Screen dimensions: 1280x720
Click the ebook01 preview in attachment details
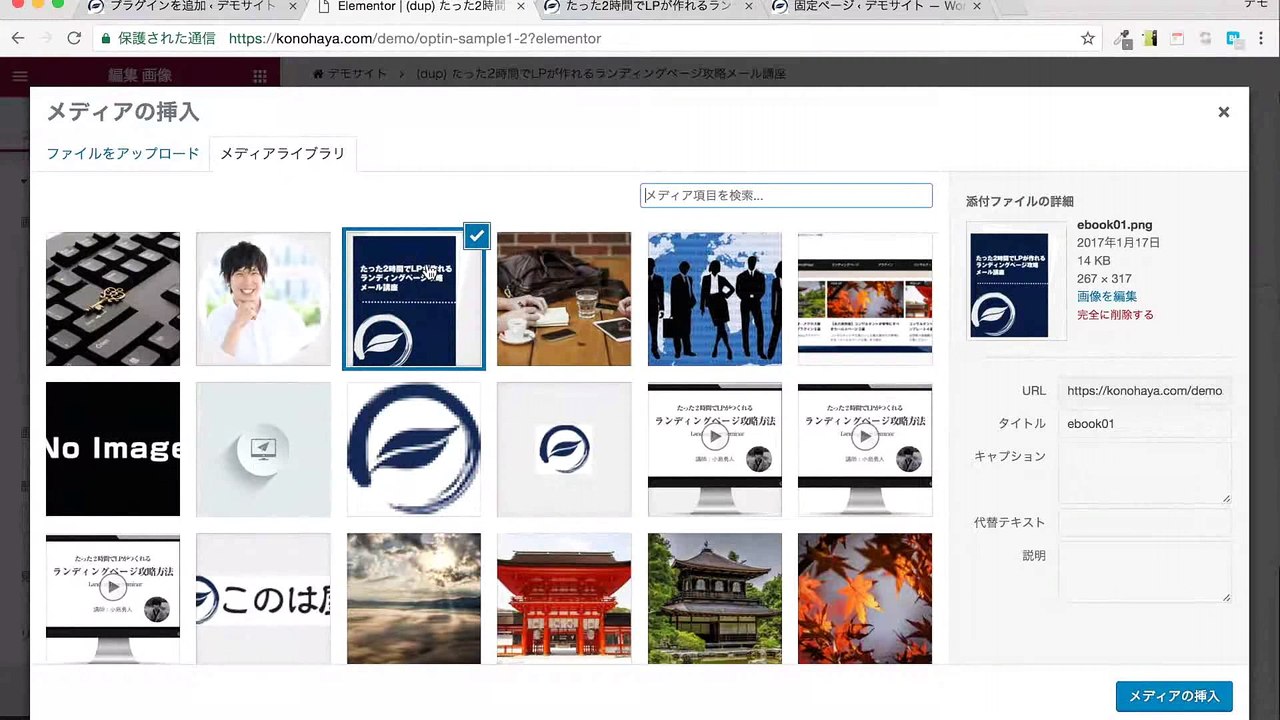click(x=1016, y=281)
